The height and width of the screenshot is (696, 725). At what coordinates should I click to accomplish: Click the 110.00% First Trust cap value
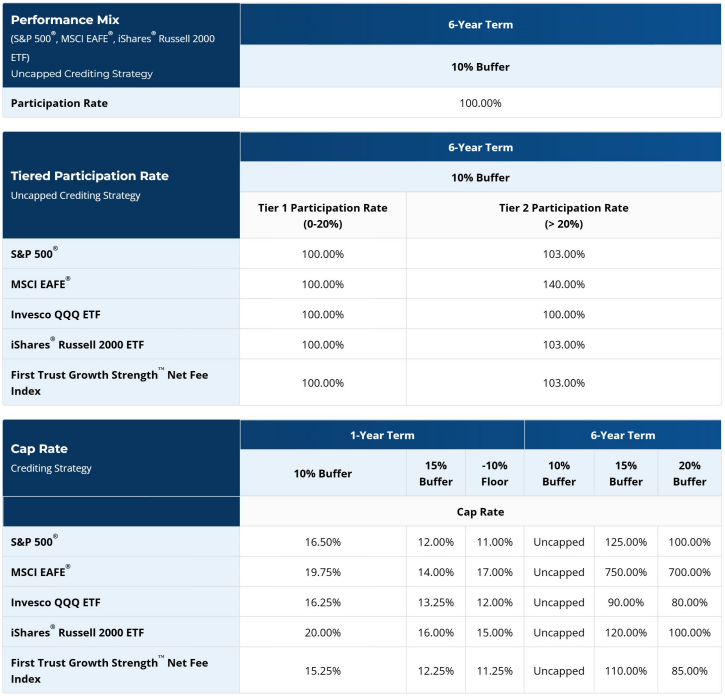(x=626, y=671)
